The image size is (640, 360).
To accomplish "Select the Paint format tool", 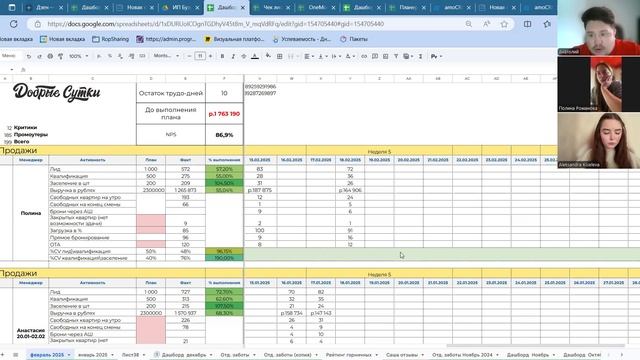I will click(x=60, y=56).
